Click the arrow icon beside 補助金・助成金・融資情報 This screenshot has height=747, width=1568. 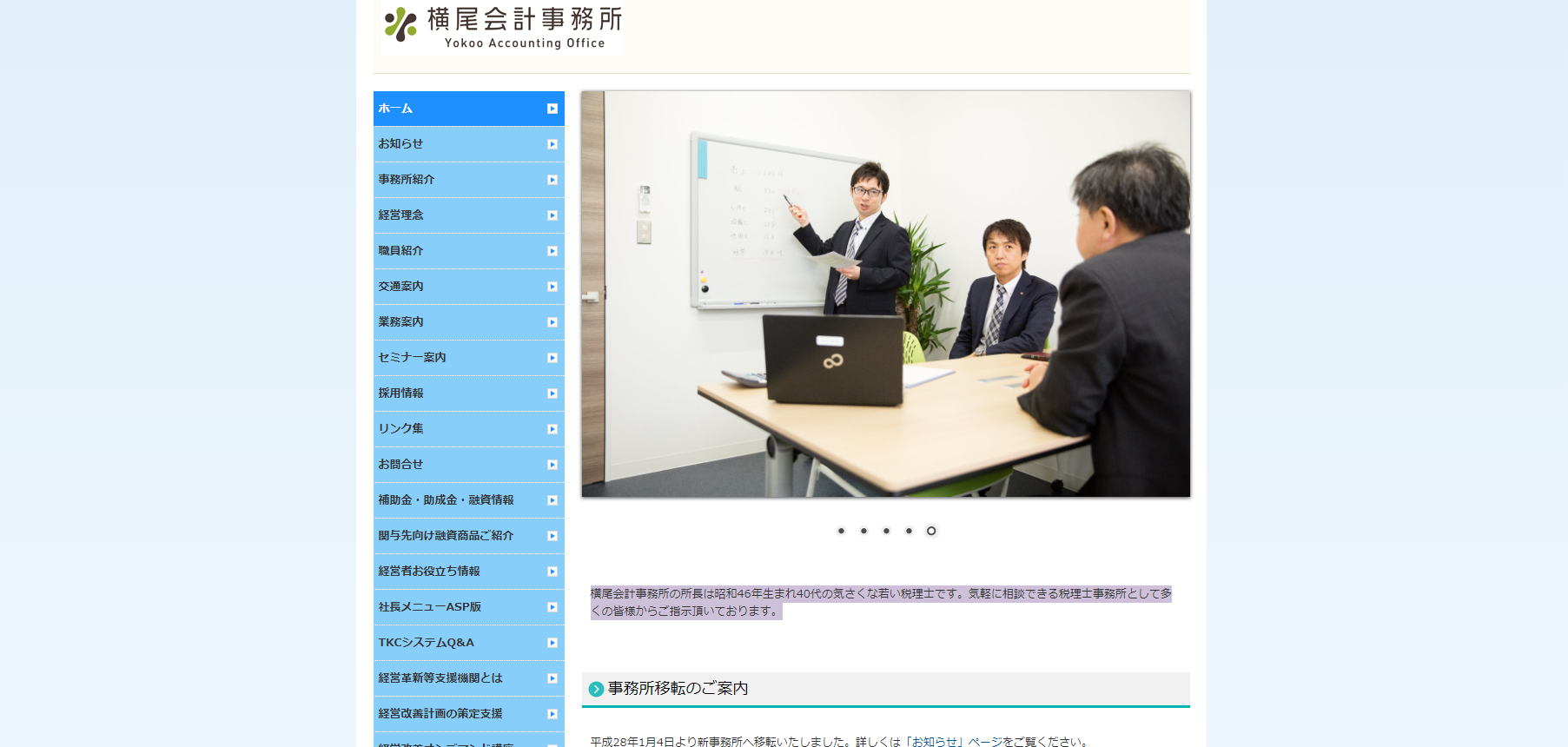(552, 500)
